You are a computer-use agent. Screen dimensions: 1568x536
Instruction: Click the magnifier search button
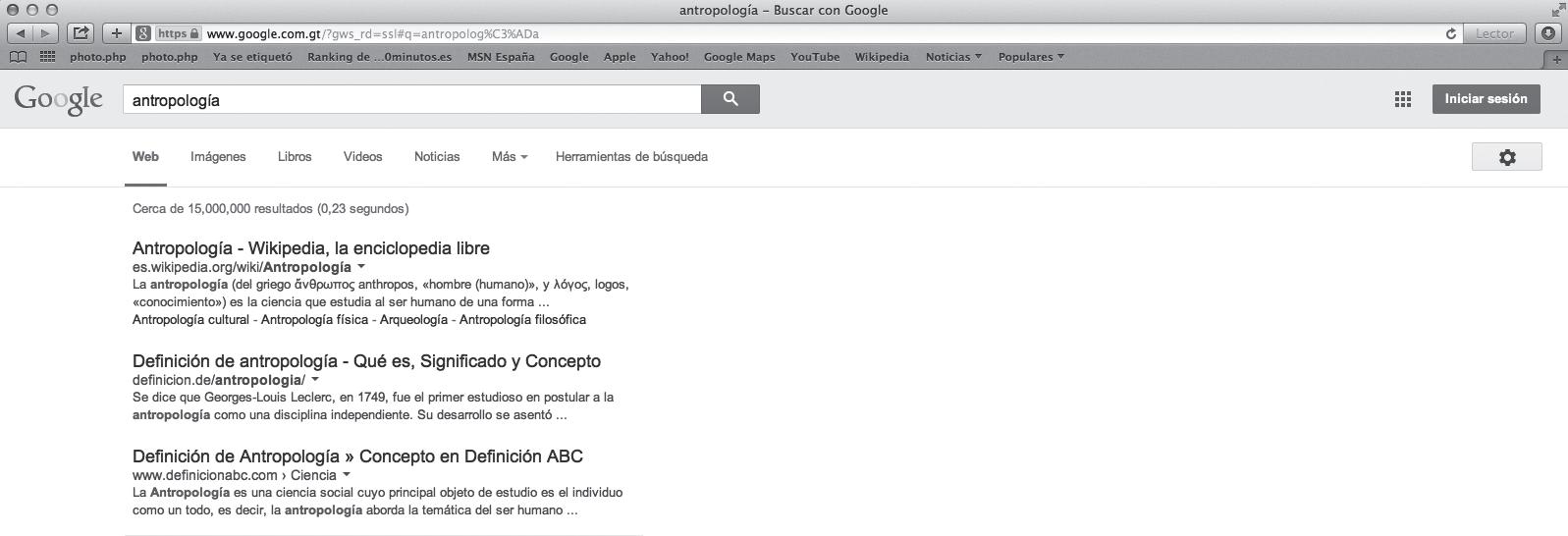click(730, 99)
